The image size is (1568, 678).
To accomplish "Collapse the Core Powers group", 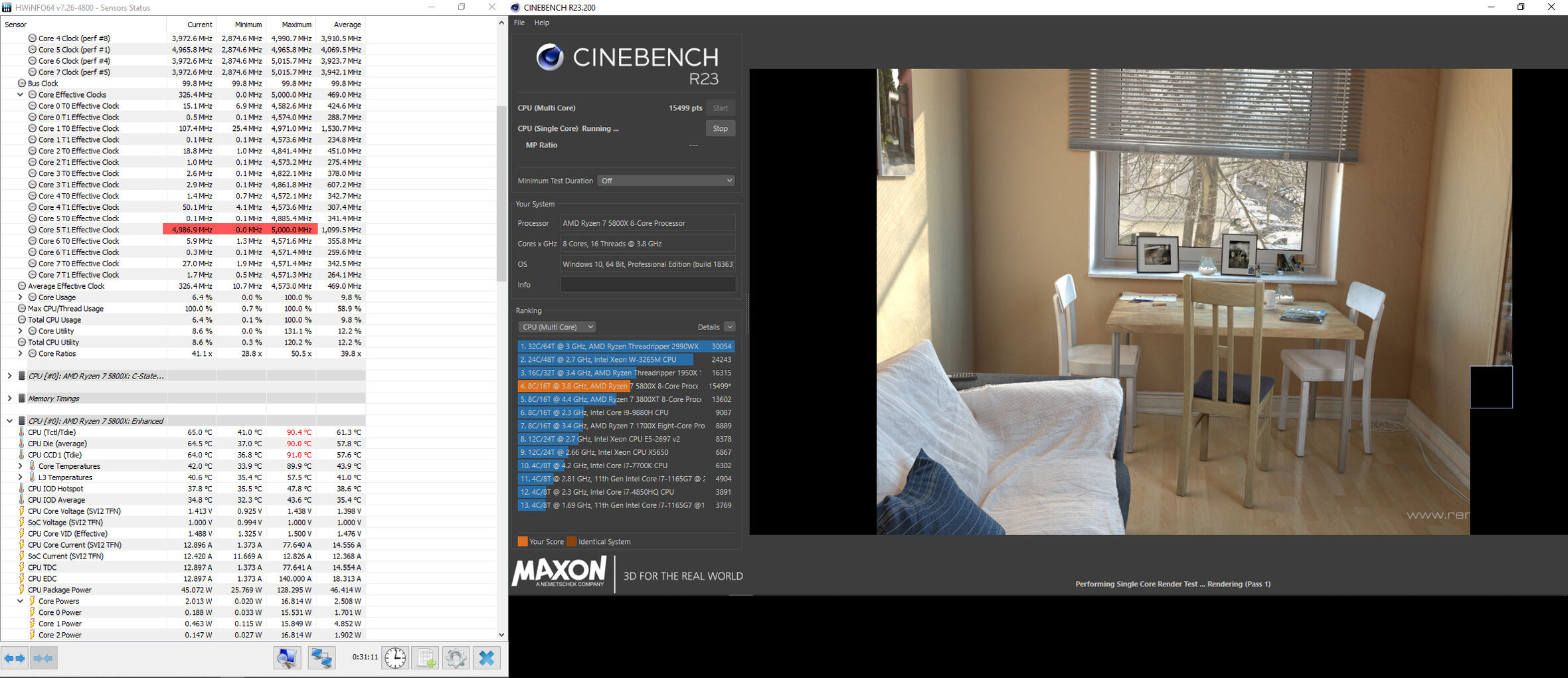I will point(21,601).
